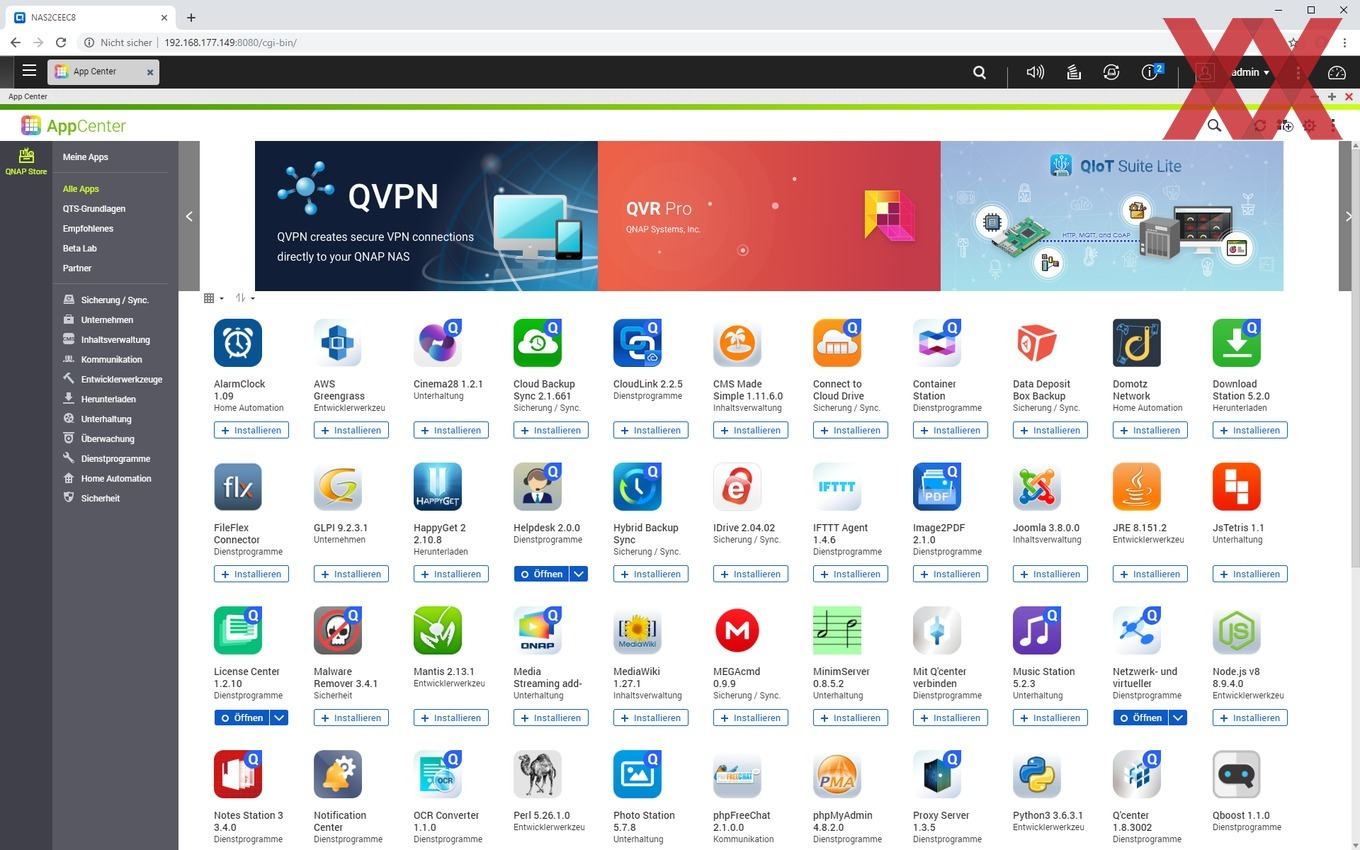Image resolution: width=1360 pixels, height=850 pixels.
Task: Click the Joomla app icon
Action: (x=1037, y=487)
